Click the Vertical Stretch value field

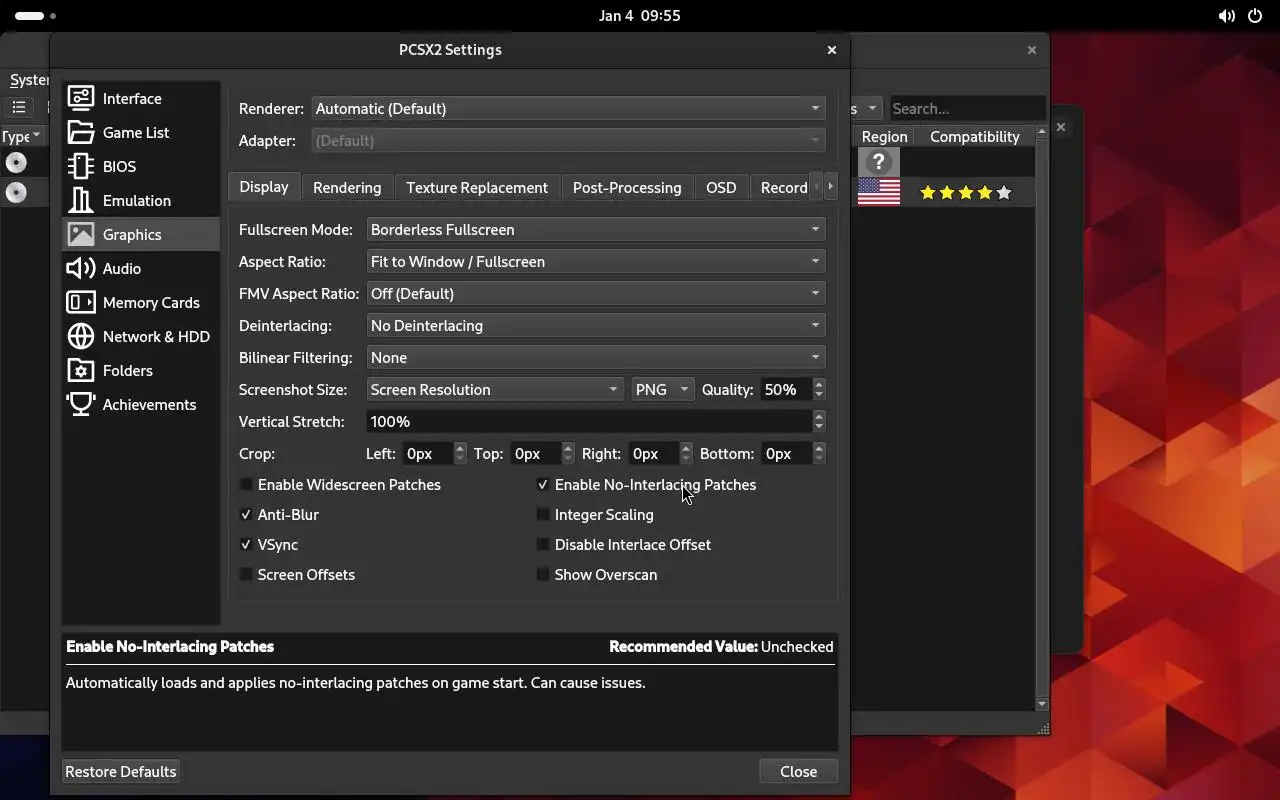(590, 421)
